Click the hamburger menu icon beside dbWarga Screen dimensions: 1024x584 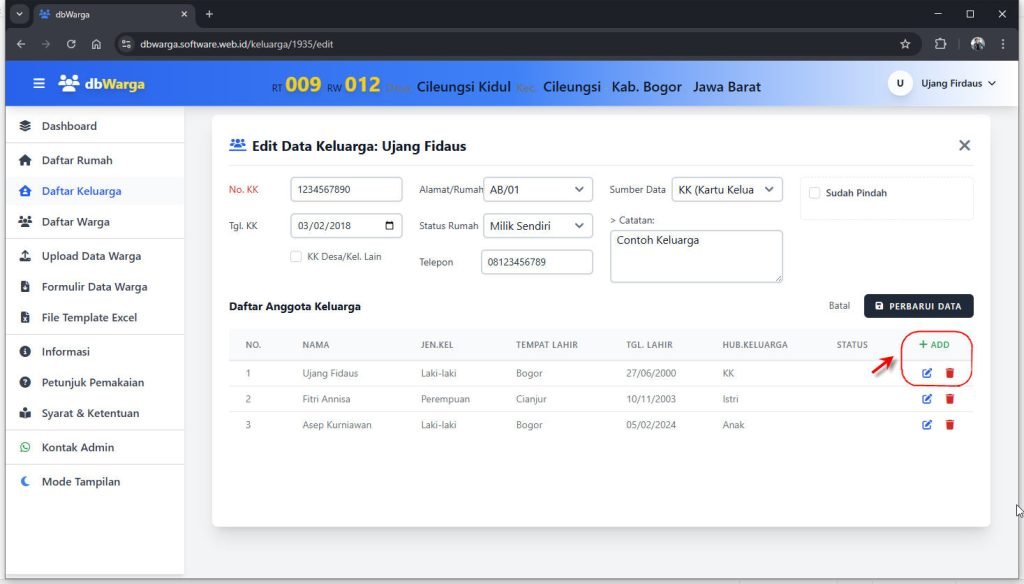(39, 84)
